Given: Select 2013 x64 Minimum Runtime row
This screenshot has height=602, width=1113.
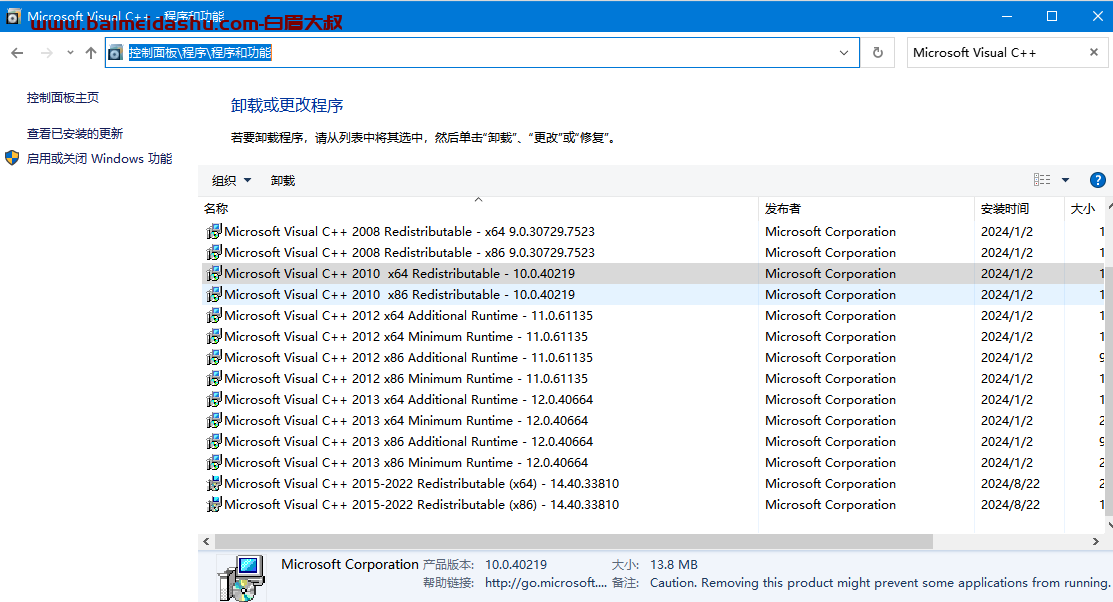Looking at the screenshot, I should 653,420.
